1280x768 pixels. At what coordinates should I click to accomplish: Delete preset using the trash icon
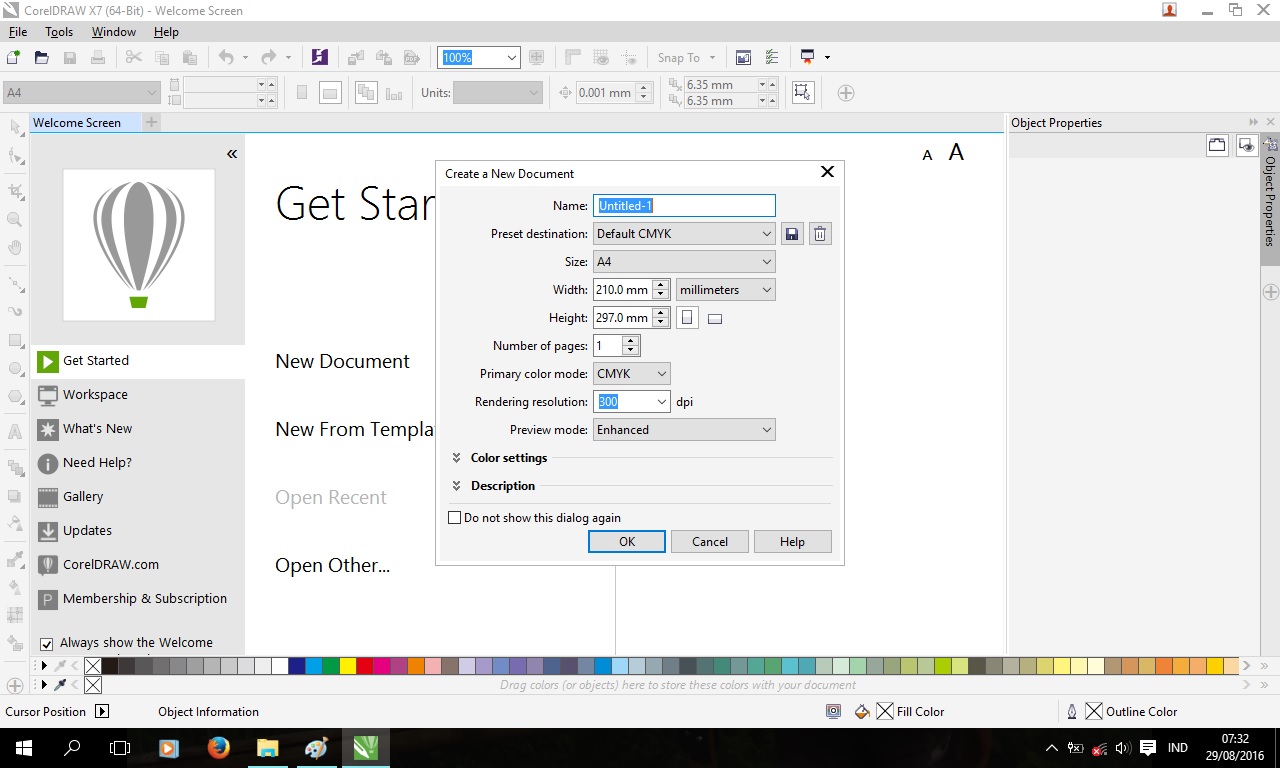point(820,234)
